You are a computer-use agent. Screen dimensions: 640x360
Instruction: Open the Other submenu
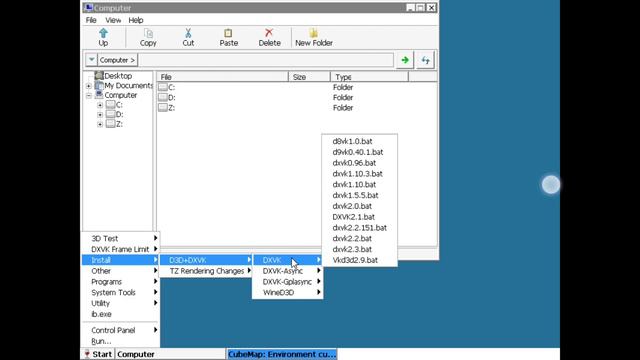click(121, 271)
